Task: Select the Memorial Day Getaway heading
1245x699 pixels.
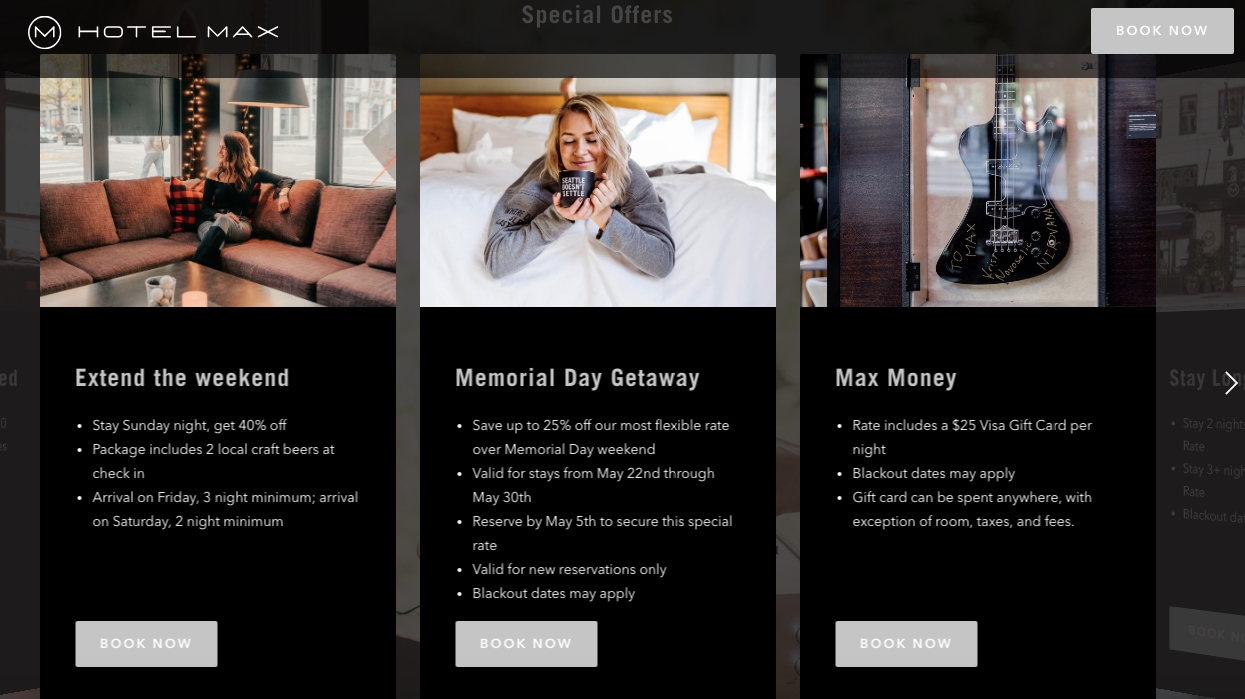Action: pos(577,378)
